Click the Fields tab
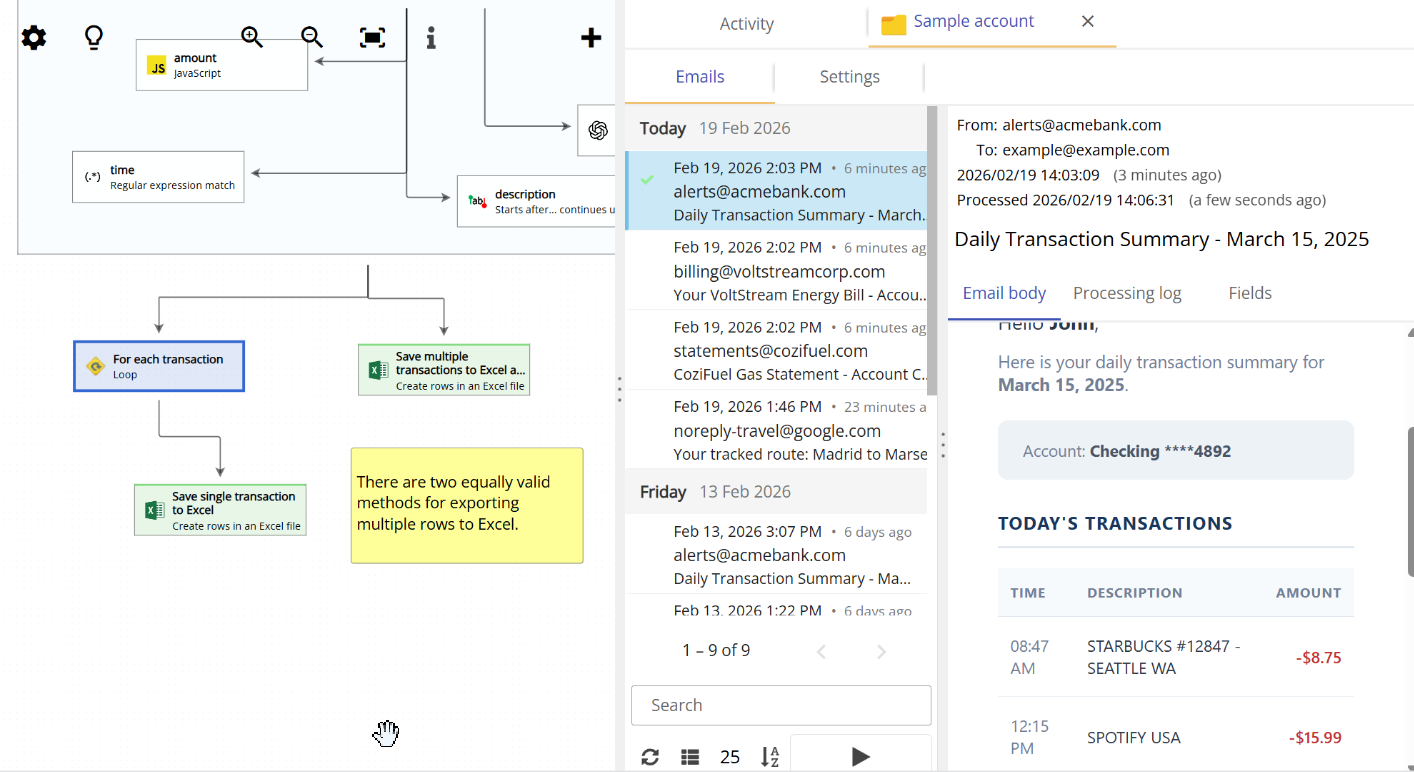Viewport: 1414px width, 772px height. coord(1250,292)
